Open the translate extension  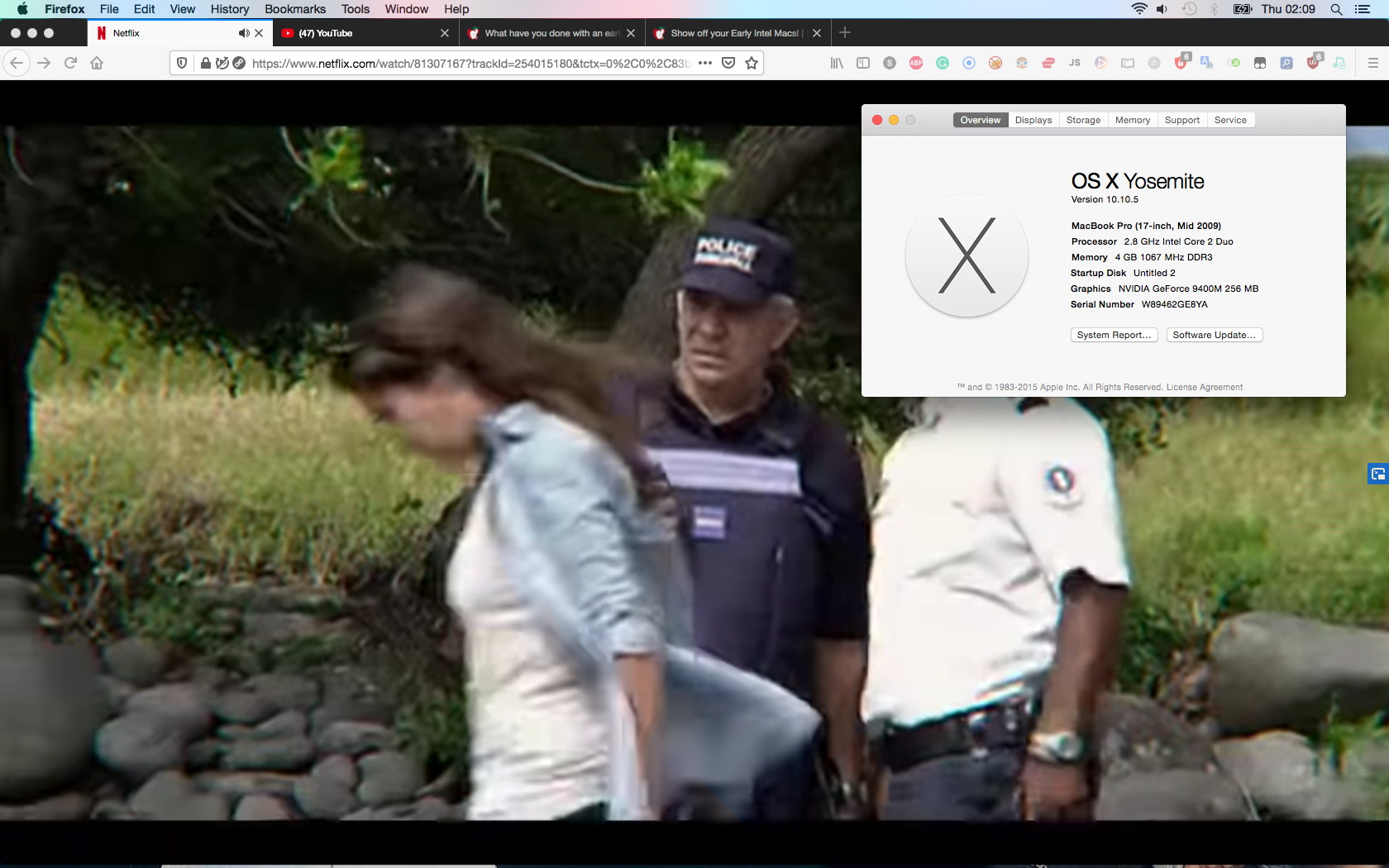(x=1207, y=63)
